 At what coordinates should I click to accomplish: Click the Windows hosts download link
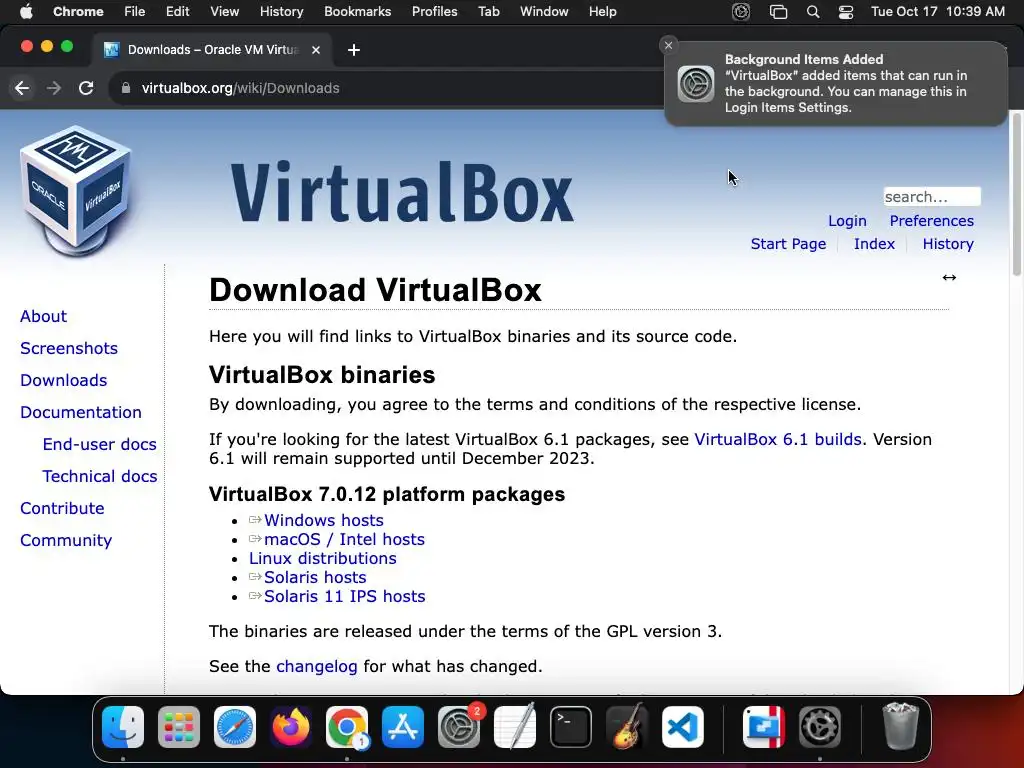click(x=323, y=520)
